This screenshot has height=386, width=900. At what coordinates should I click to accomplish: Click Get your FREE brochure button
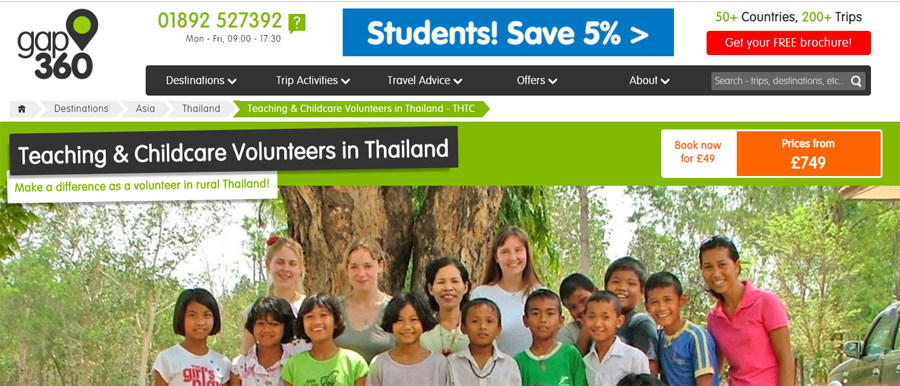click(788, 43)
